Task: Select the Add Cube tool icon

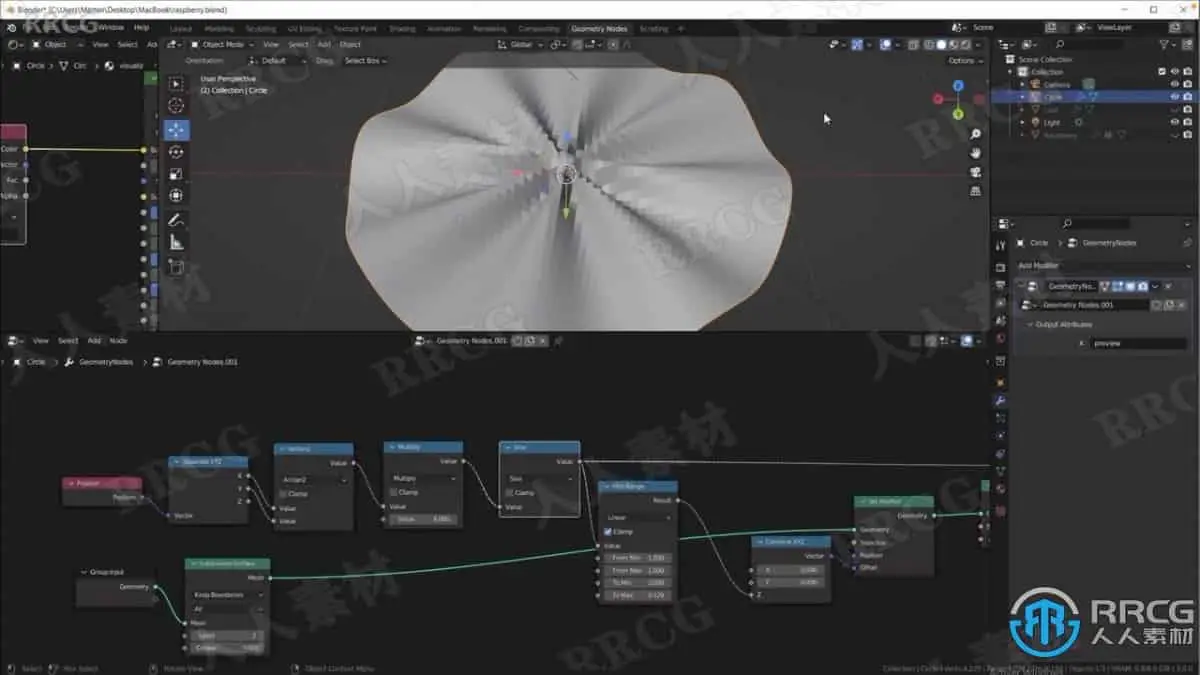Action: pos(176,267)
